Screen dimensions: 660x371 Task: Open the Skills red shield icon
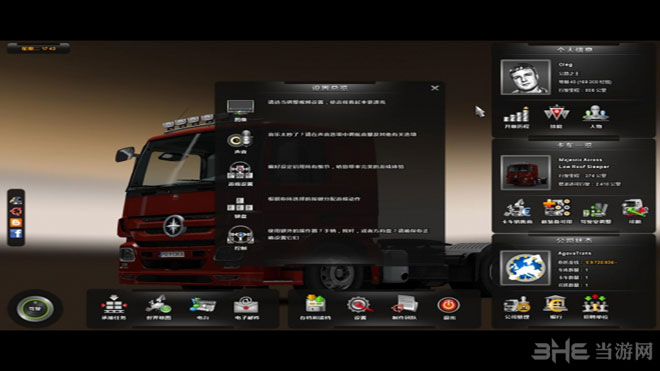(x=556, y=114)
